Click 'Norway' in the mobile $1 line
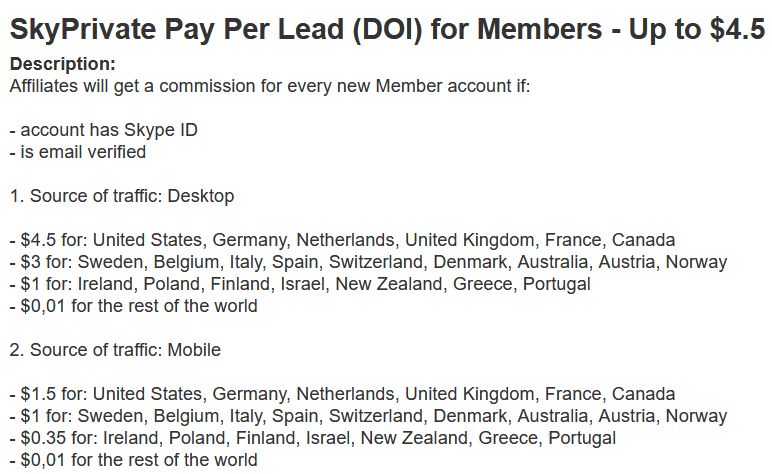 696,416
